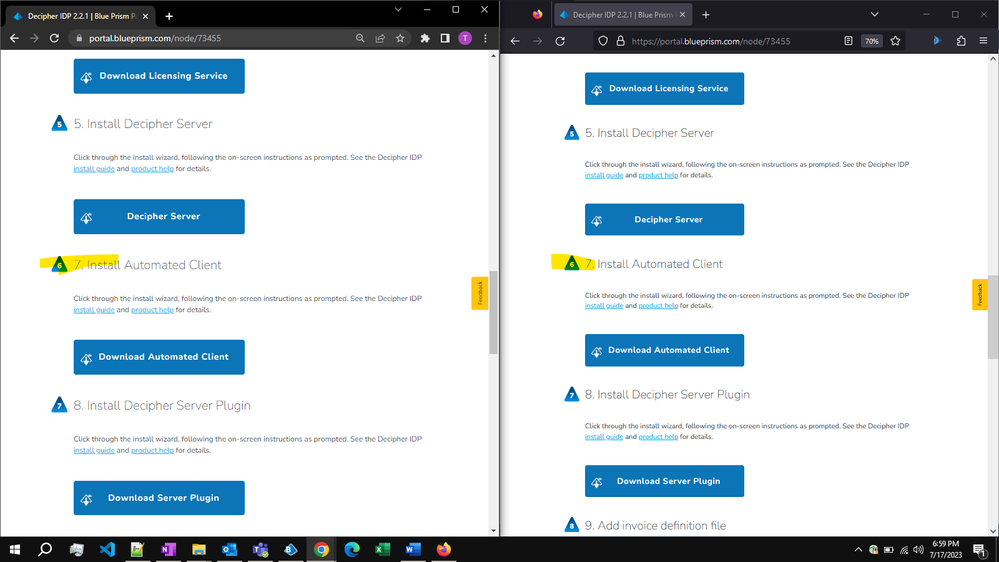The height and width of the screenshot is (562, 999).
Task: Click Download Server Plugin in Firefox
Action: pyautogui.click(x=664, y=481)
